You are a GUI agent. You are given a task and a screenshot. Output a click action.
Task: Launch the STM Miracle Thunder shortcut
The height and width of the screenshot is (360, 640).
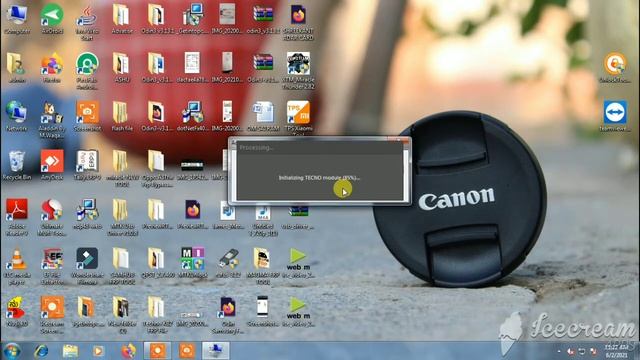[x=298, y=70]
